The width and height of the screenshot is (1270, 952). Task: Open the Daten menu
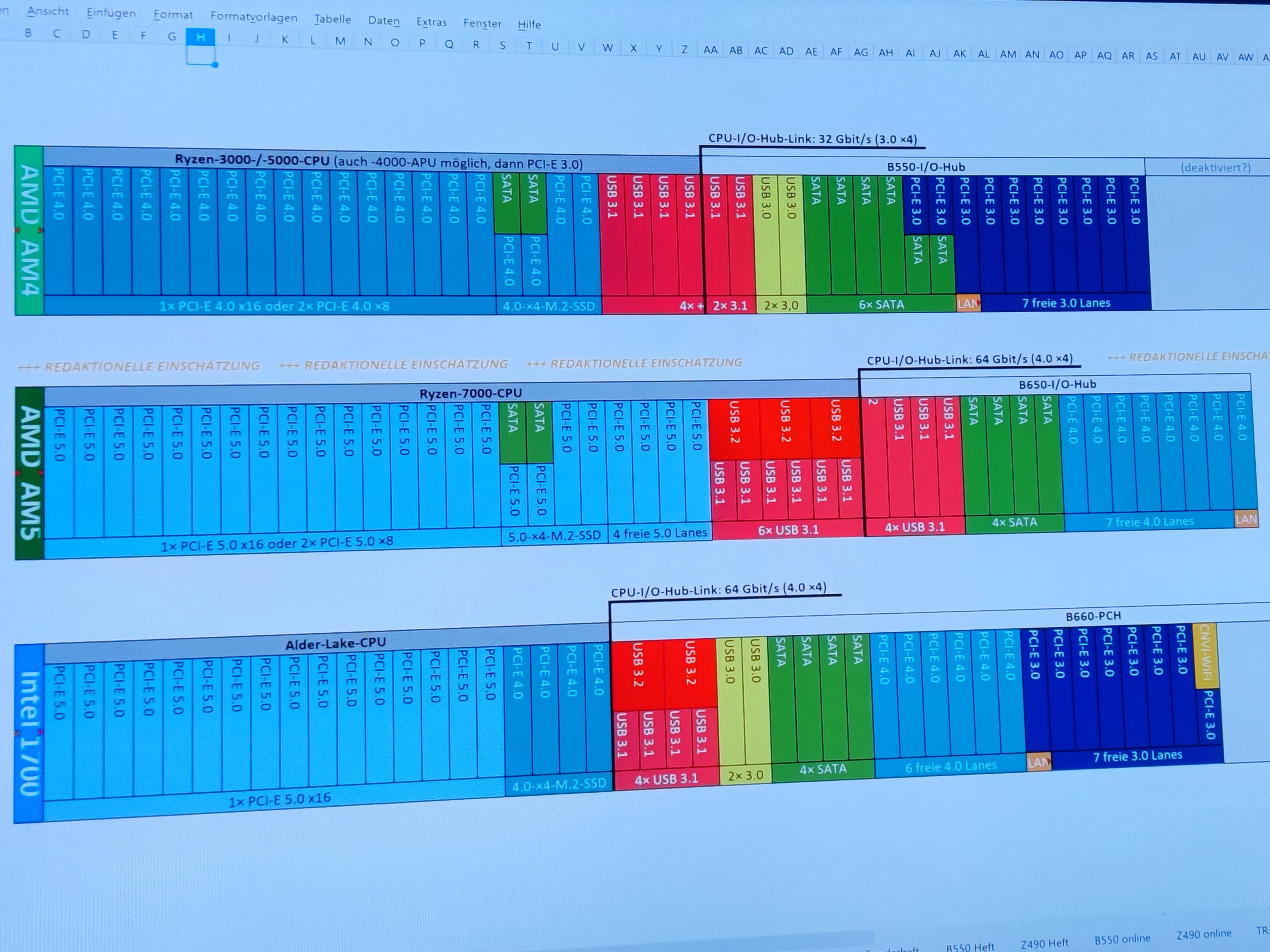pos(384,20)
